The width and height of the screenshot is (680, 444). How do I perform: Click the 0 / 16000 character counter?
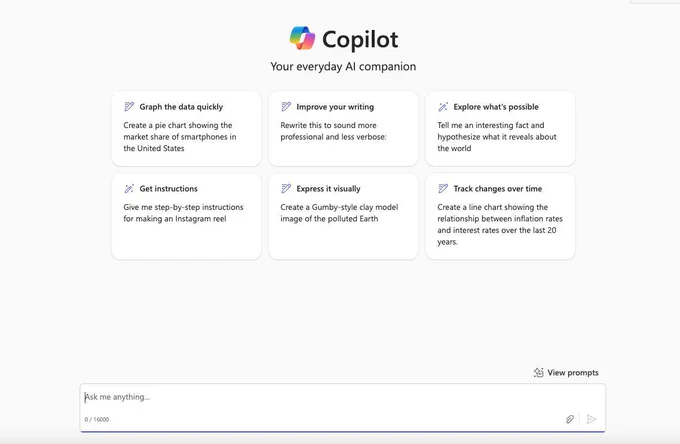click(97, 419)
